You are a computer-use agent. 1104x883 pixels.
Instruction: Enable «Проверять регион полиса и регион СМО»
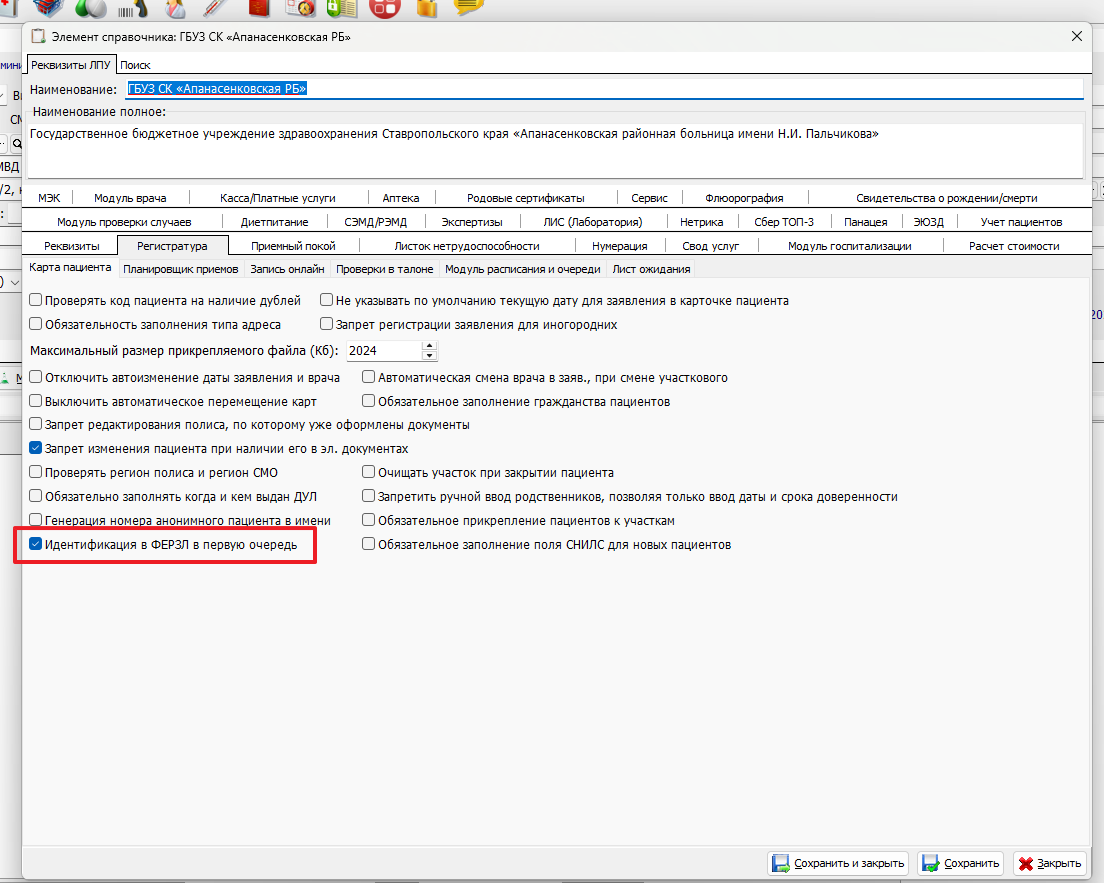35,472
